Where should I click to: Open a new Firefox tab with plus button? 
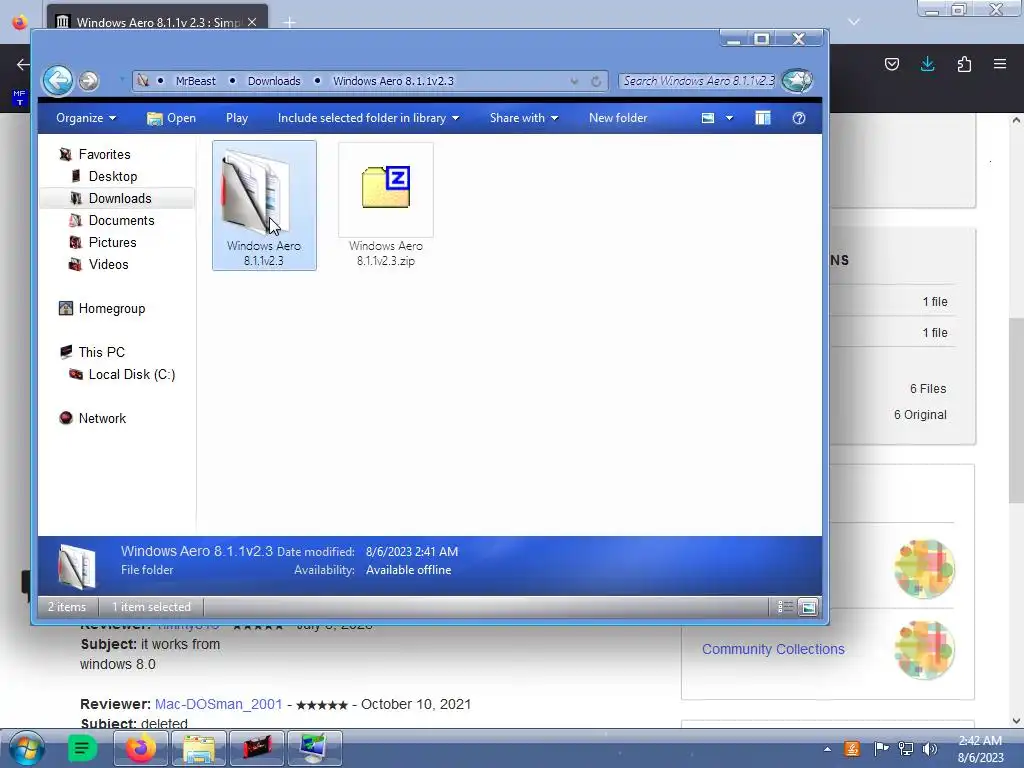tap(289, 22)
